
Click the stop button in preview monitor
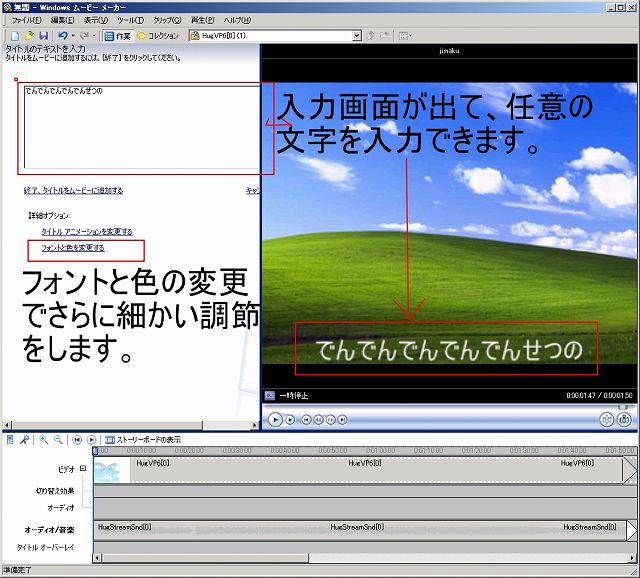pyautogui.click(x=290, y=420)
